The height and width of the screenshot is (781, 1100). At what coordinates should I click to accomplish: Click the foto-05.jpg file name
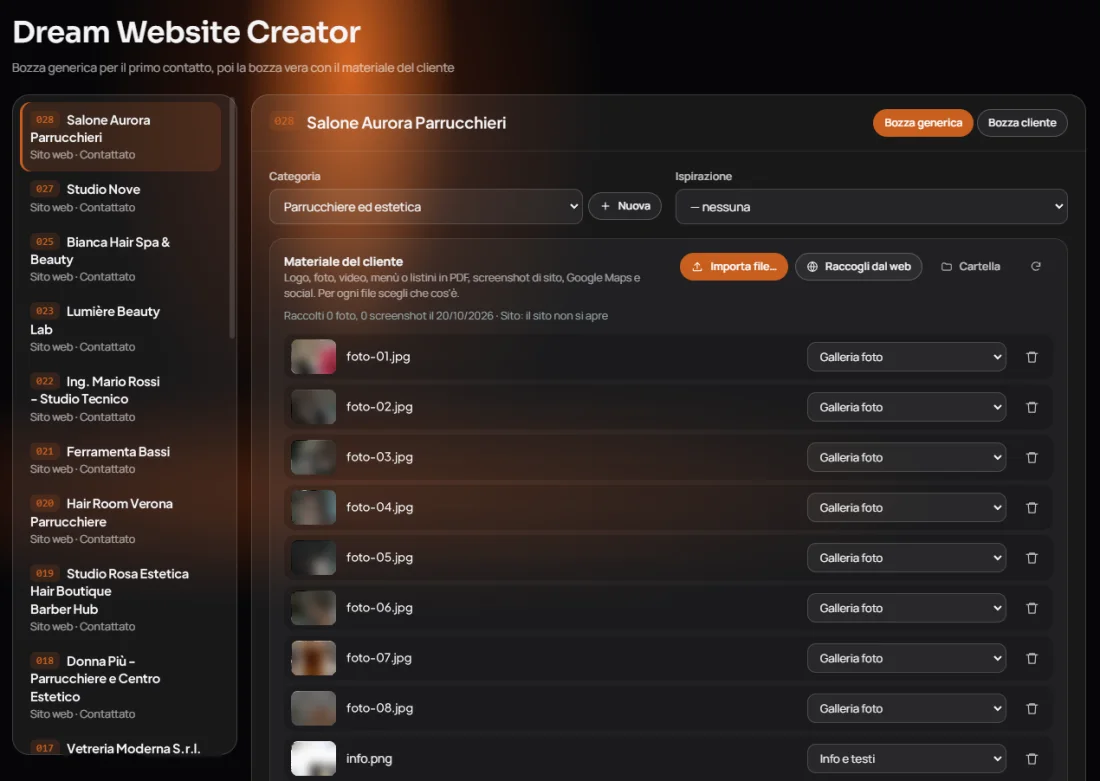[x=380, y=558]
